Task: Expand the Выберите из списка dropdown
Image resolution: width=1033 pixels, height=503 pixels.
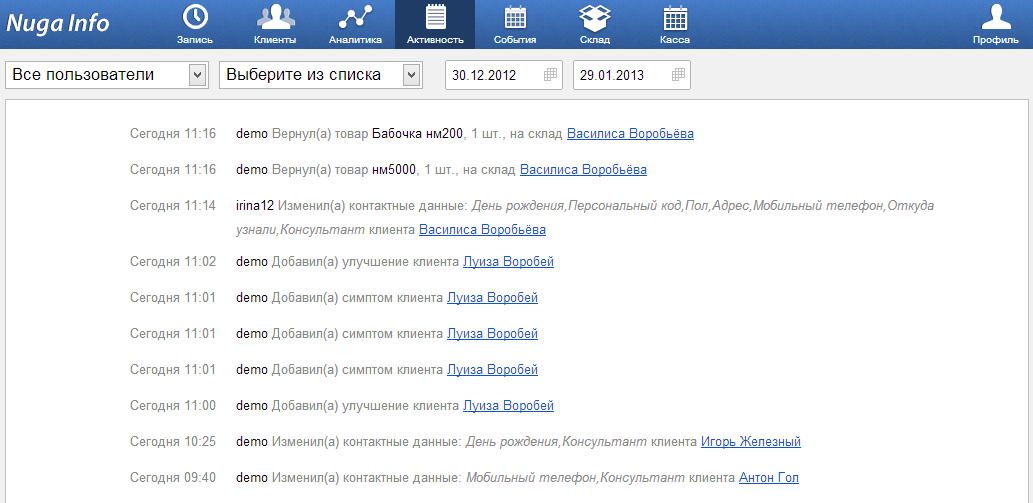Action: (x=411, y=75)
